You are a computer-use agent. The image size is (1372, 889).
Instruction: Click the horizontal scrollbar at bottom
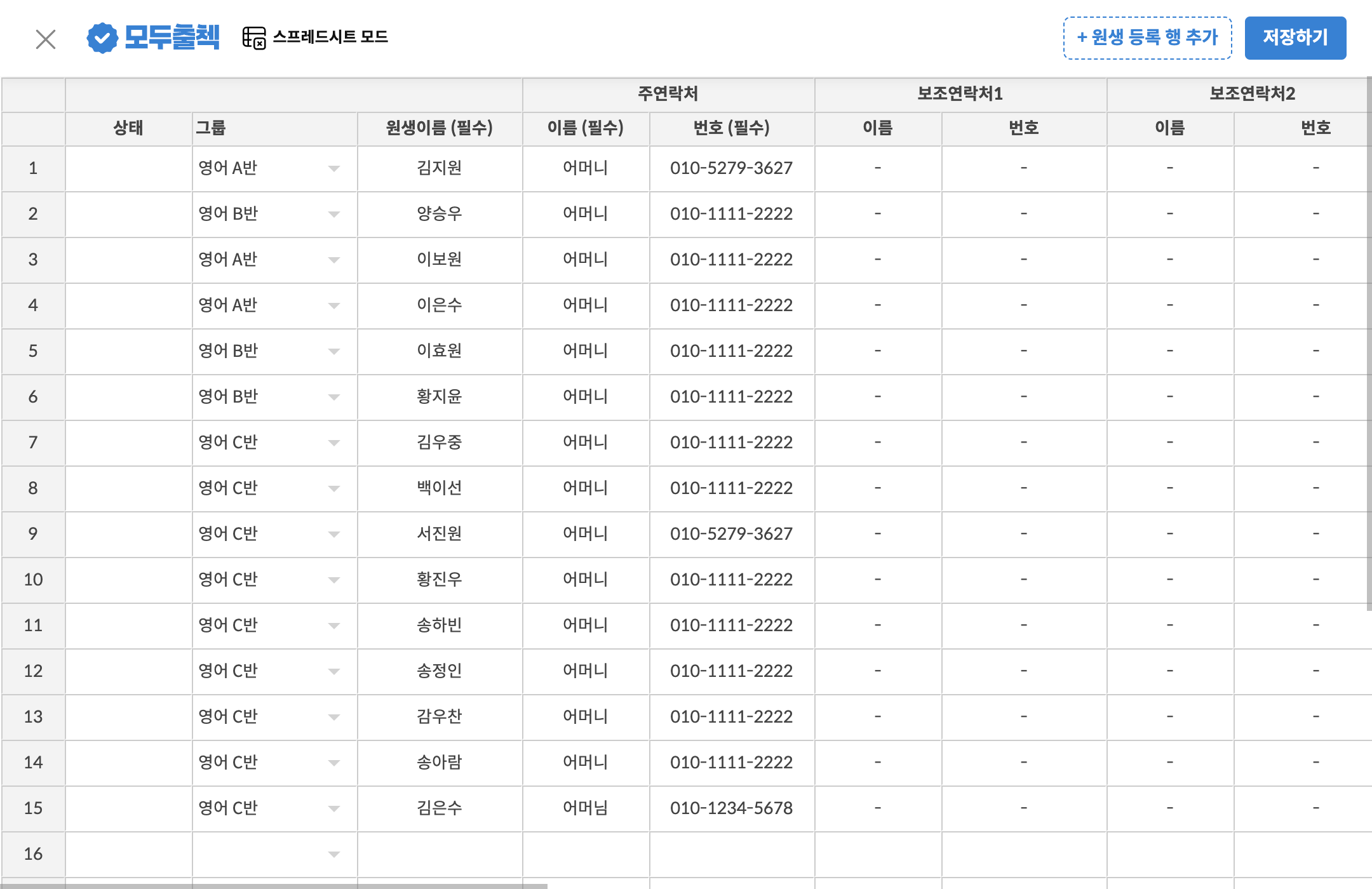tap(273, 886)
